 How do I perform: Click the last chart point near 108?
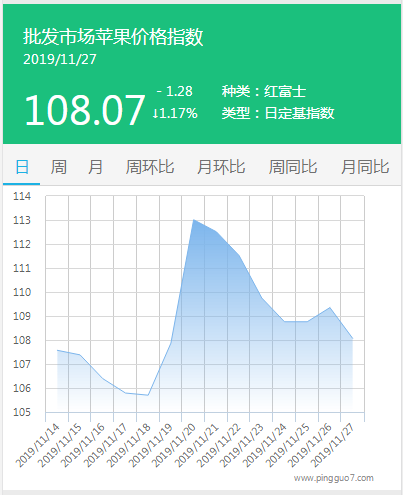click(x=352, y=338)
